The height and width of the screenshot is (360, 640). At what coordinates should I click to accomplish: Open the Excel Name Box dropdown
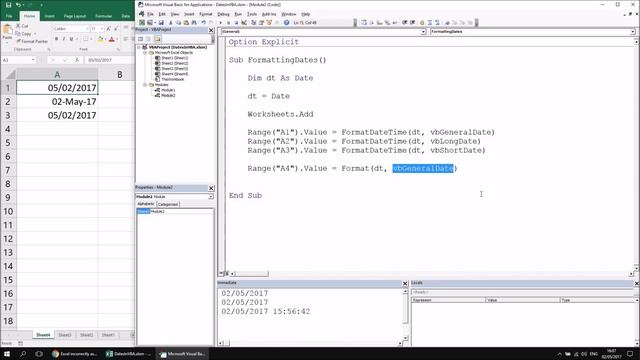[33, 60]
